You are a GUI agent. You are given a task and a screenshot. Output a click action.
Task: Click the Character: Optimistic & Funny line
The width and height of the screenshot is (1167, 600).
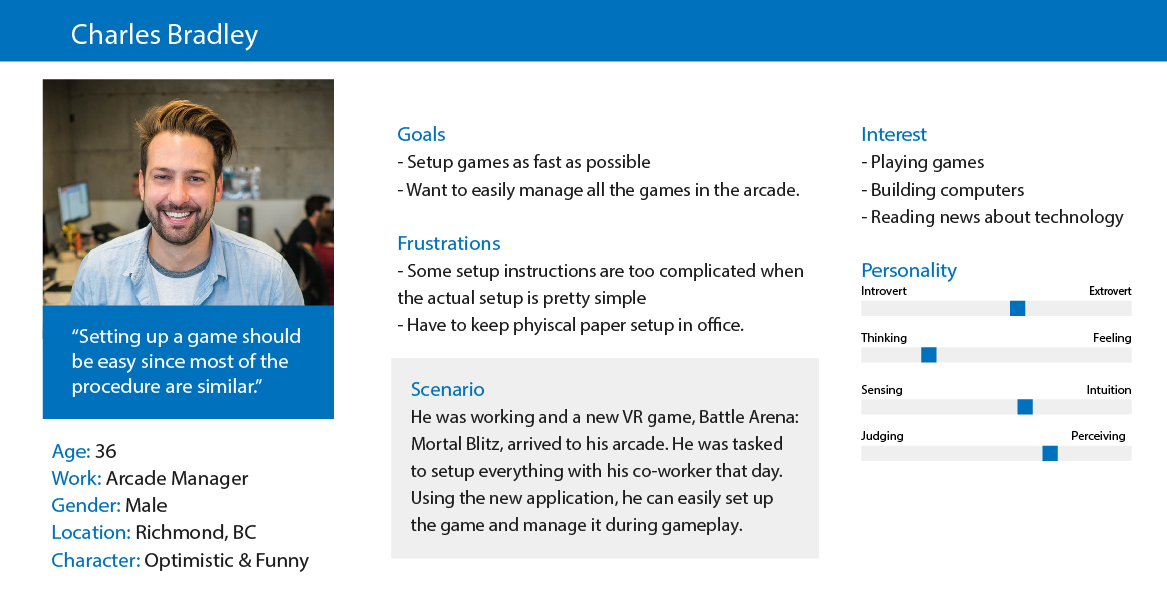[x=180, y=561]
